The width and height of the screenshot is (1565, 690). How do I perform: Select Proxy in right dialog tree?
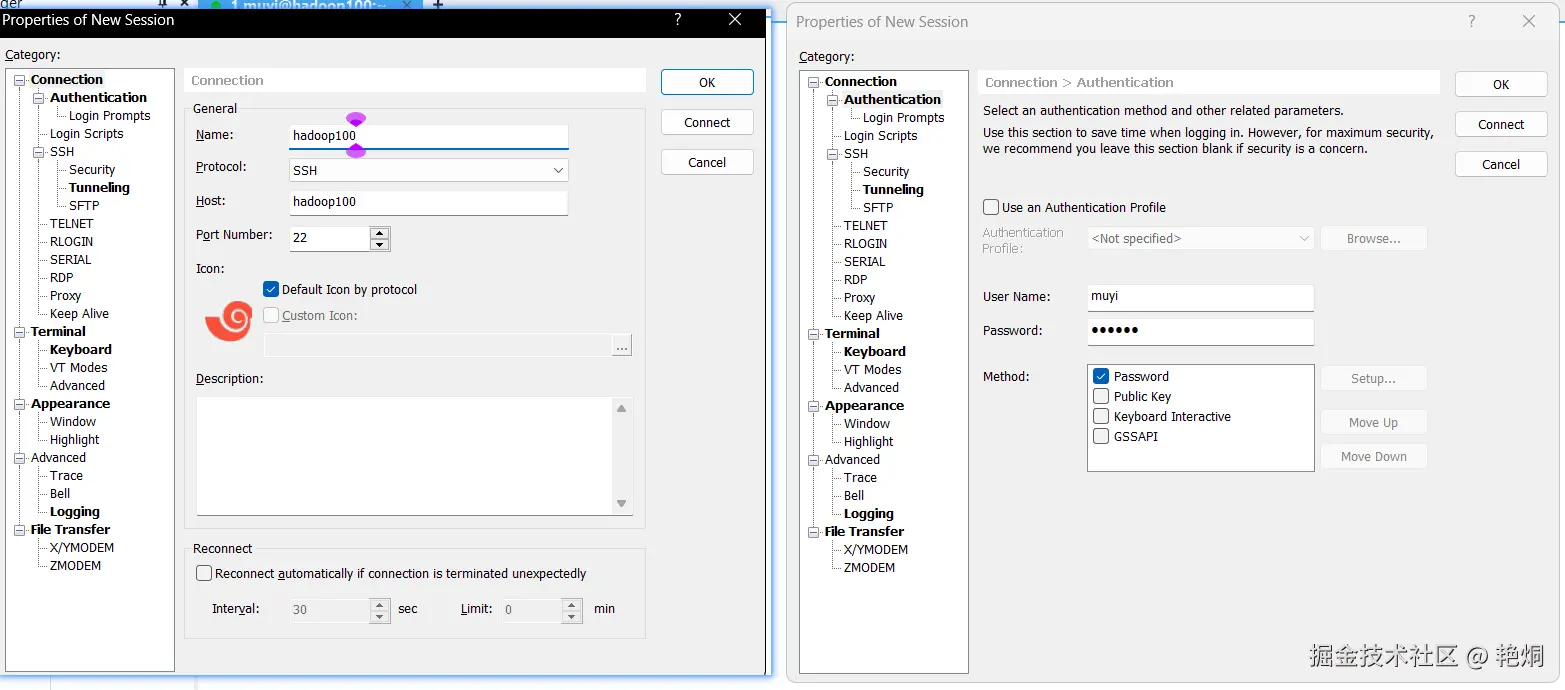859,298
